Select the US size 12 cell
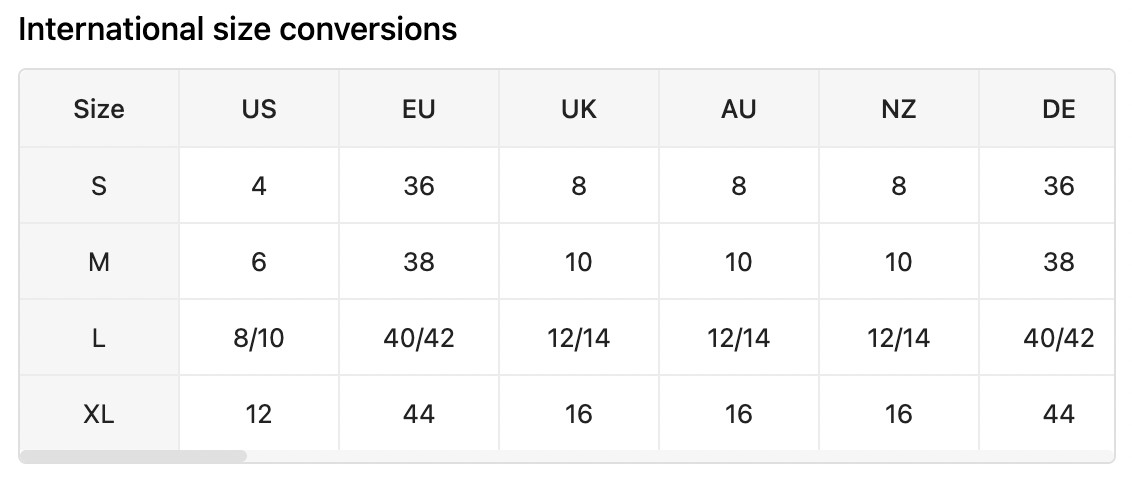1132x478 pixels. click(x=259, y=413)
